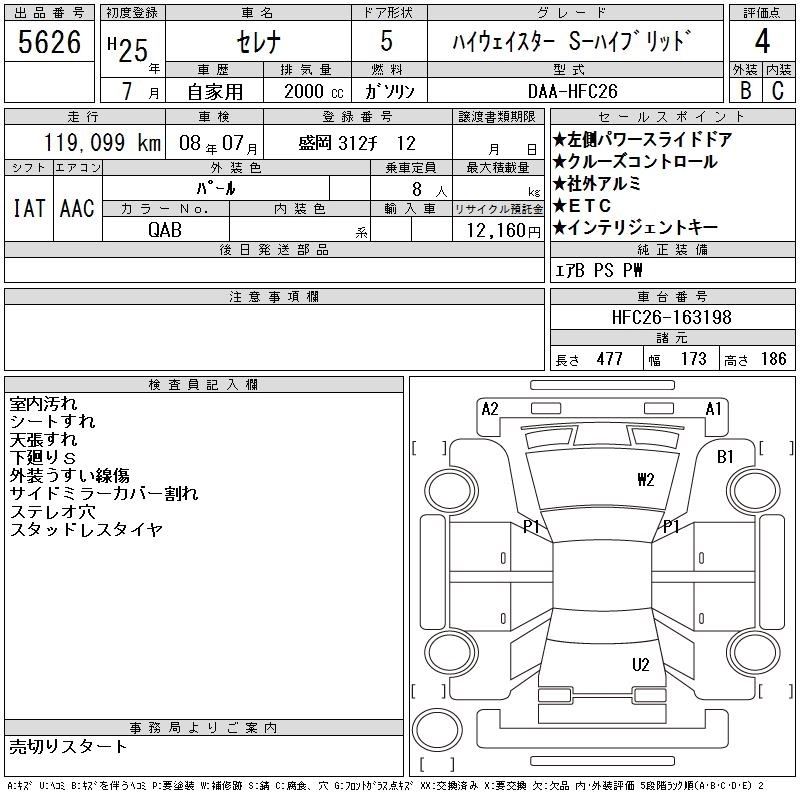
Task: Select registration number 盛岡 312チ 12
Action: tap(357, 143)
